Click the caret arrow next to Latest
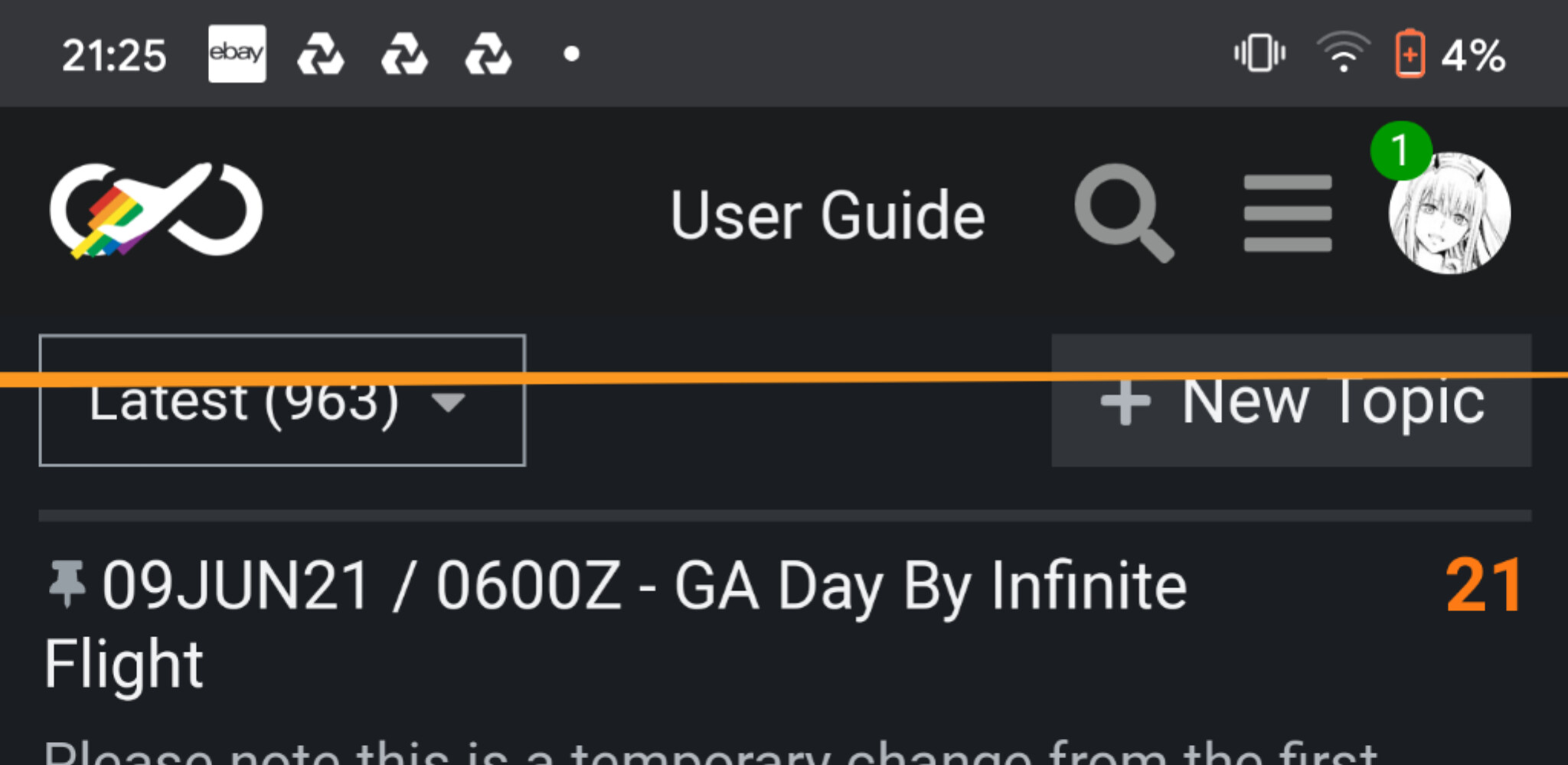 point(448,402)
